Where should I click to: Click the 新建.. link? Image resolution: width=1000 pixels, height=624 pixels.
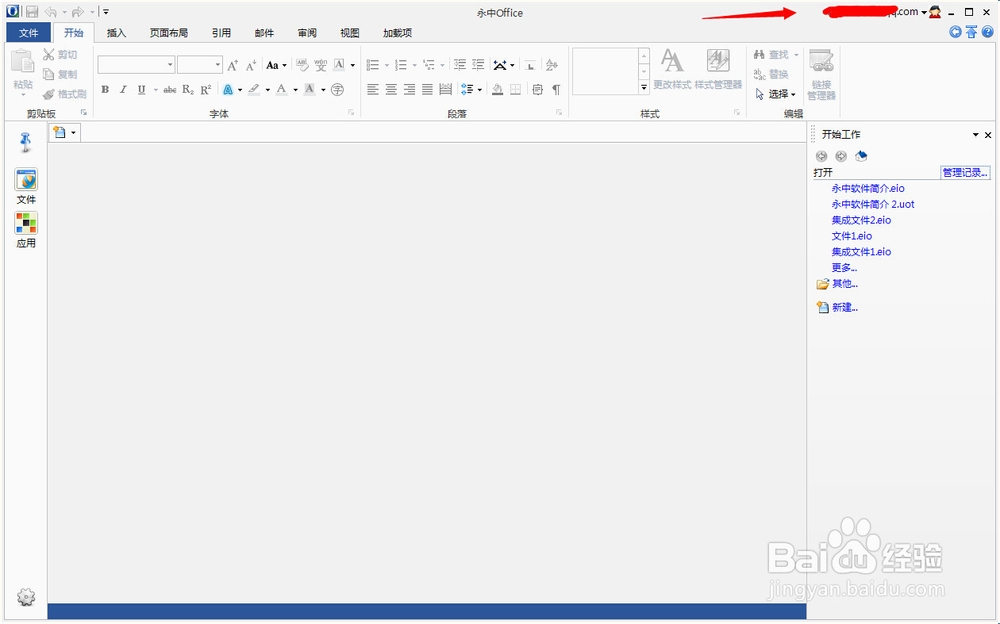point(844,308)
